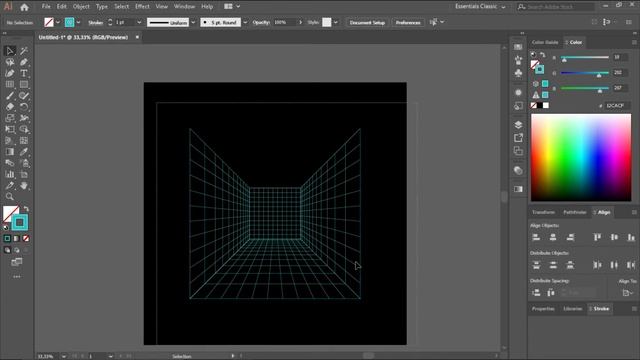This screenshot has width=640, height=360.
Task: Swap fill and stroke arrow
Action: tap(26, 209)
